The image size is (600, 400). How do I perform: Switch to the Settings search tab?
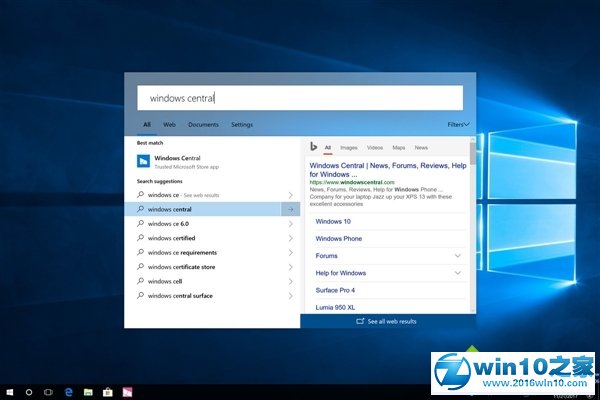[242, 125]
